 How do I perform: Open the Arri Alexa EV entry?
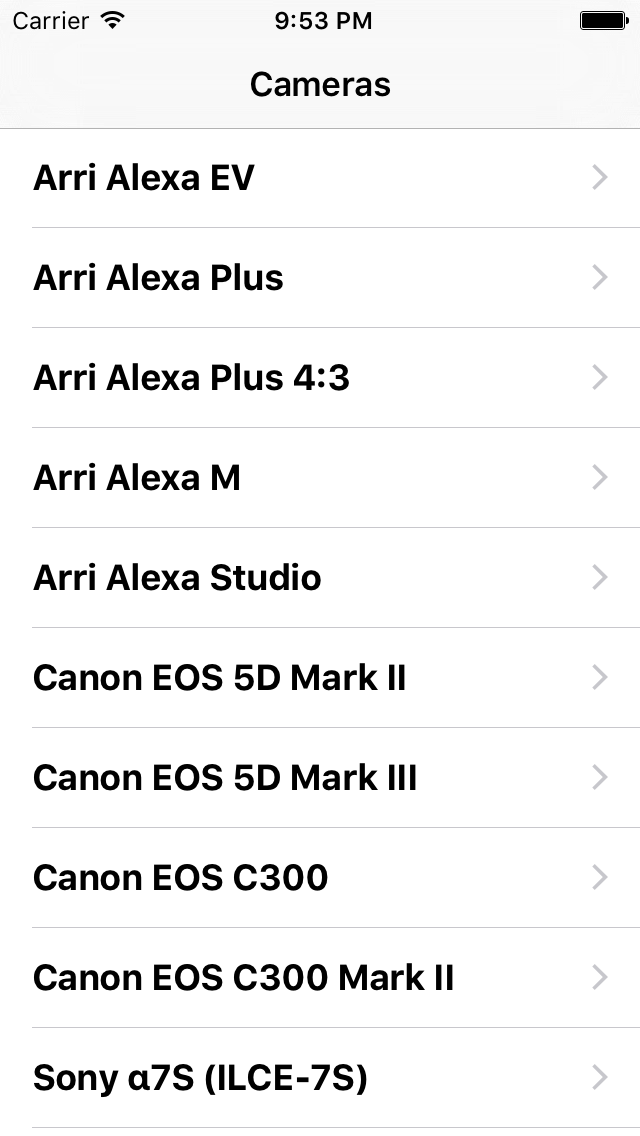(x=320, y=177)
